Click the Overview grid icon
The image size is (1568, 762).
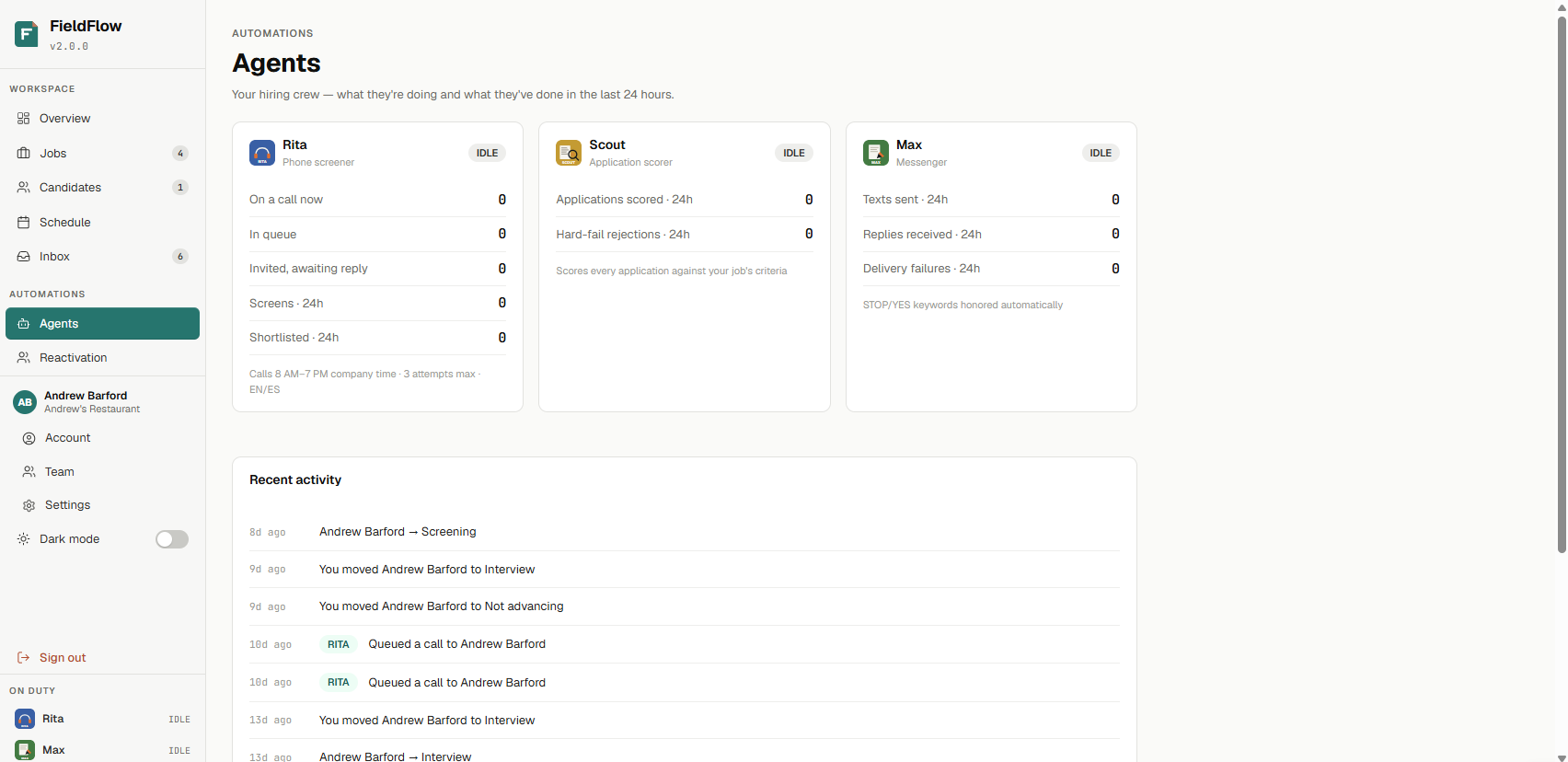[24, 119]
